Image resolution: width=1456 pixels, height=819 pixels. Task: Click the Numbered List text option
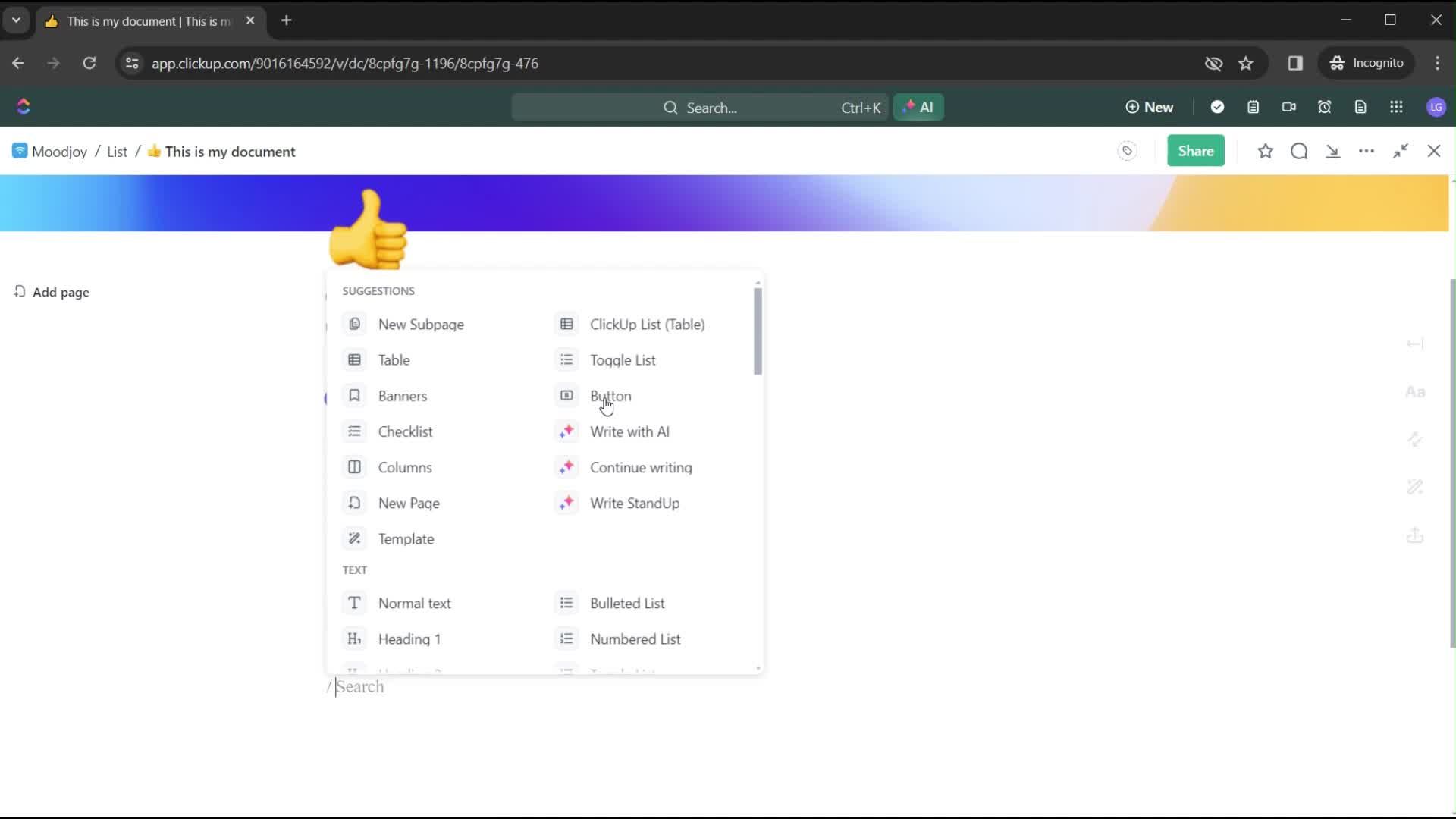pyautogui.click(x=635, y=638)
